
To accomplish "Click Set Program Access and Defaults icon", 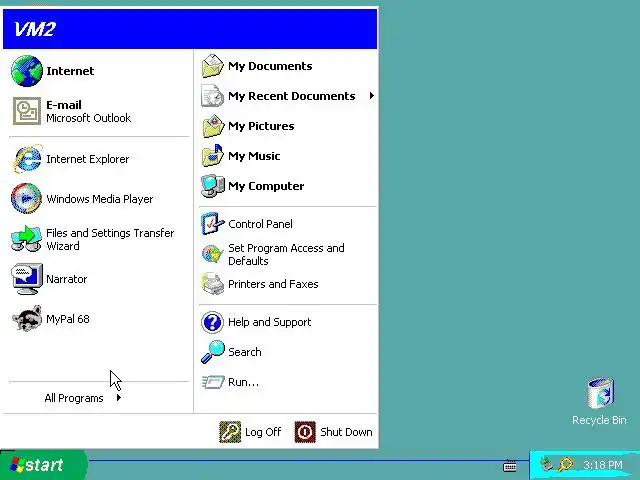I will [x=212, y=254].
